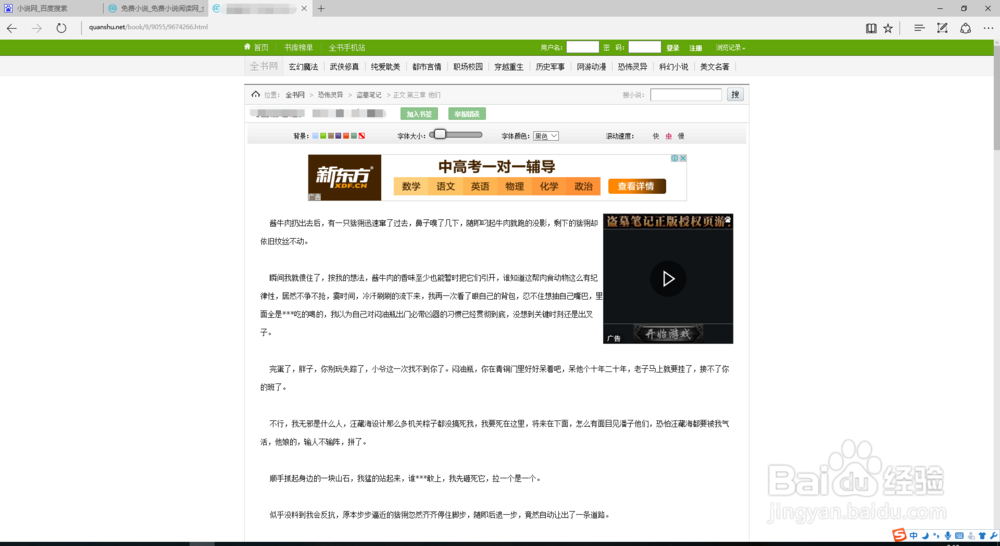This screenshot has height=546, width=1000.
Task: Open the 网游动漫 category
Action: click(591, 67)
